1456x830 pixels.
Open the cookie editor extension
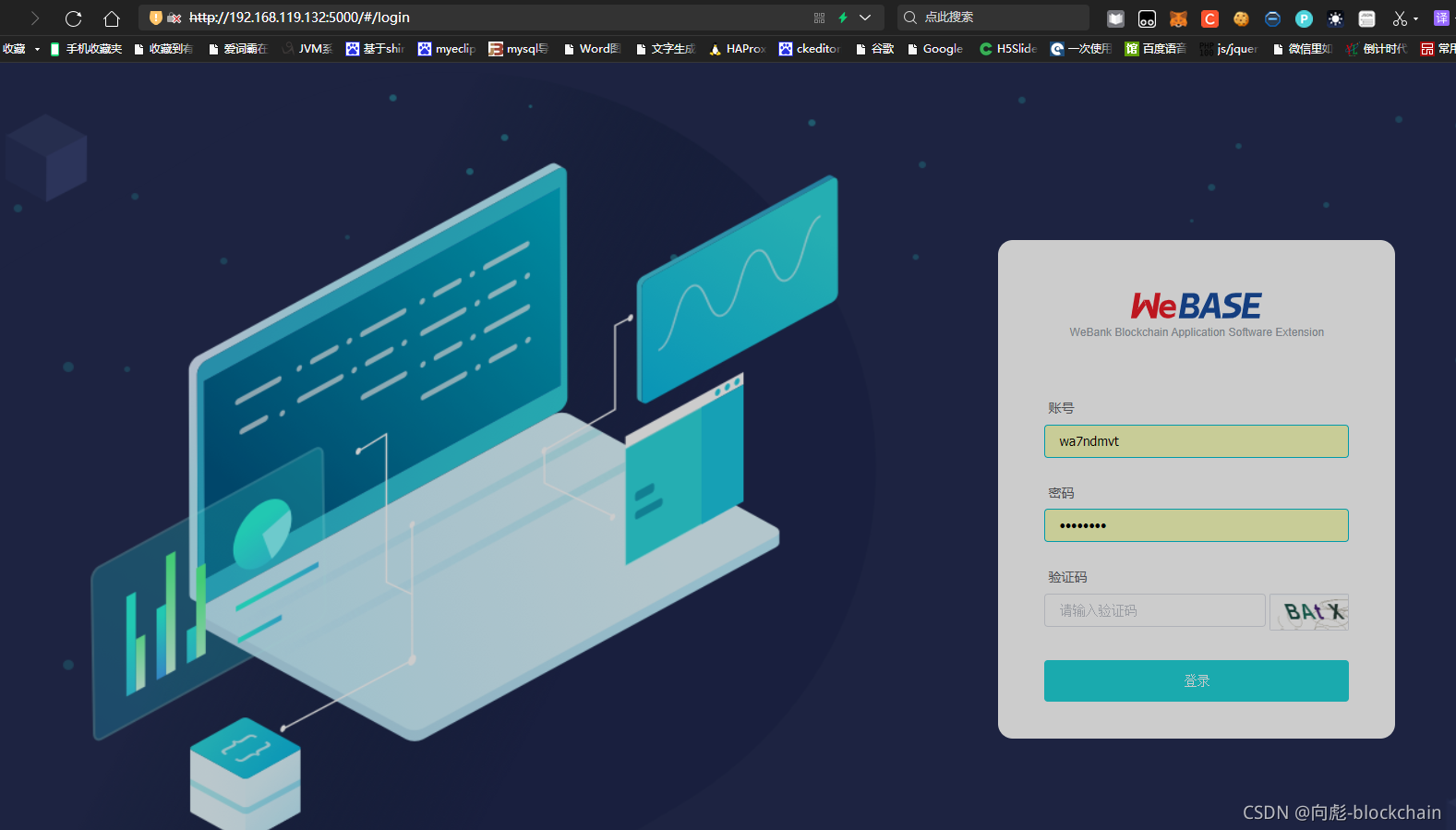click(x=1241, y=18)
